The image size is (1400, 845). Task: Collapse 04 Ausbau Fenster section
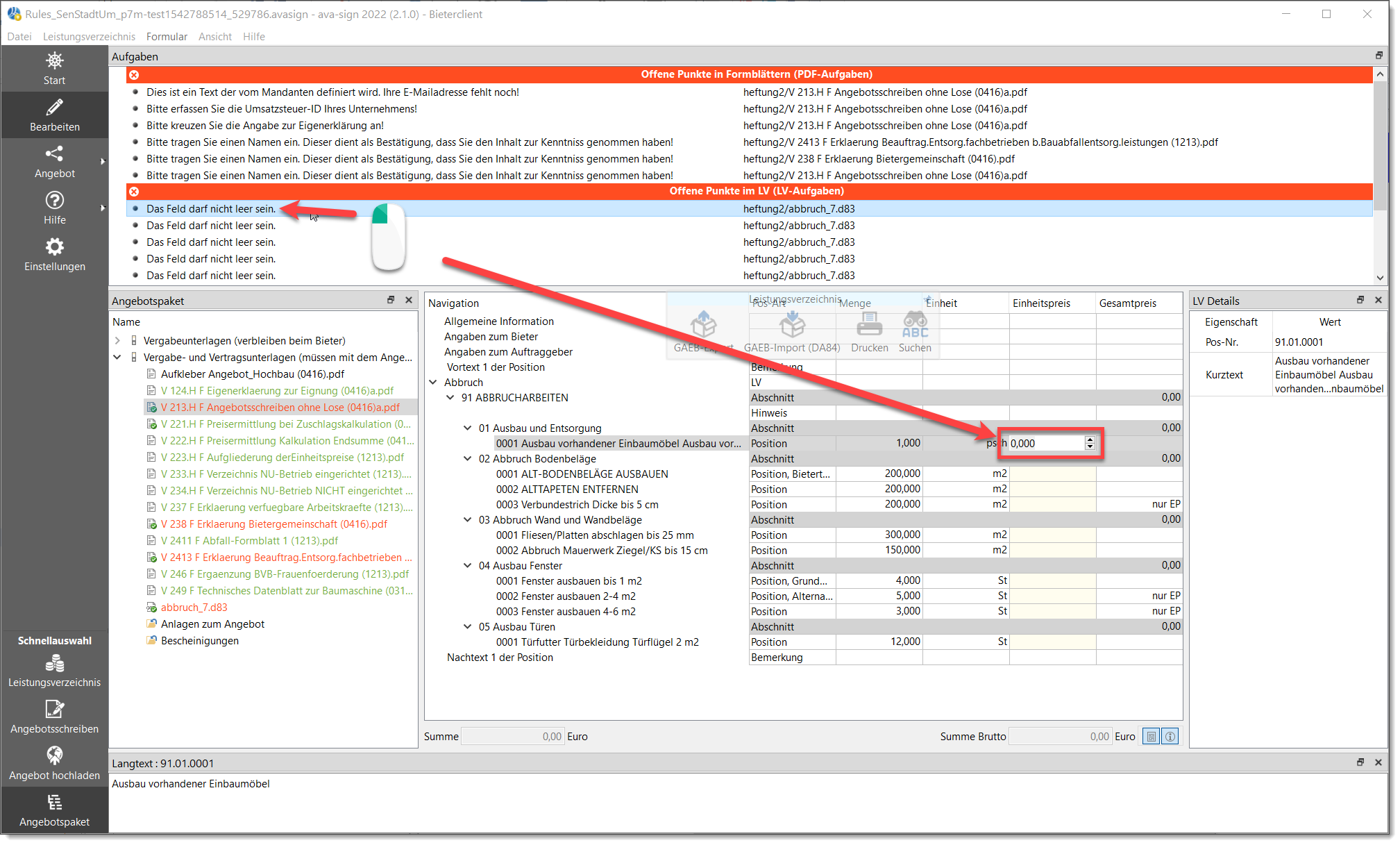(467, 566)
